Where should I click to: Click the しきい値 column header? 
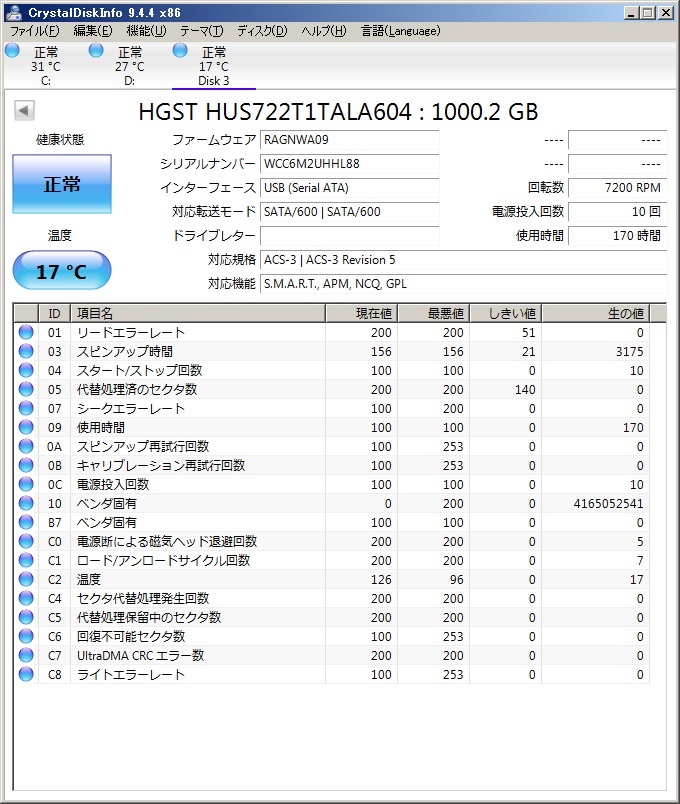pos(506,313)
